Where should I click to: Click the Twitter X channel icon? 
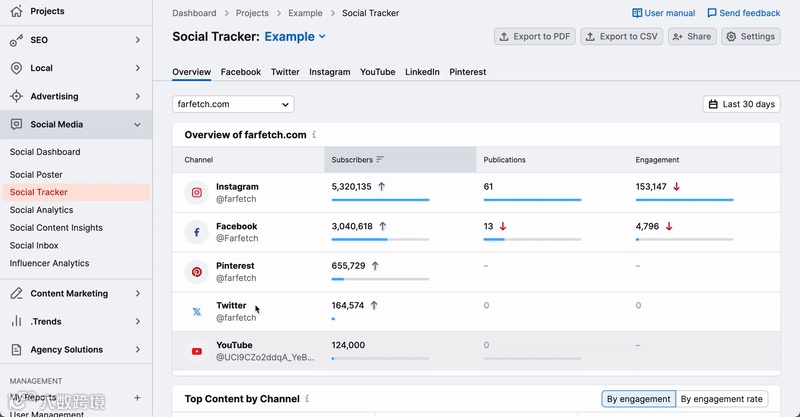pyautogui.click(x=197, y=312)
